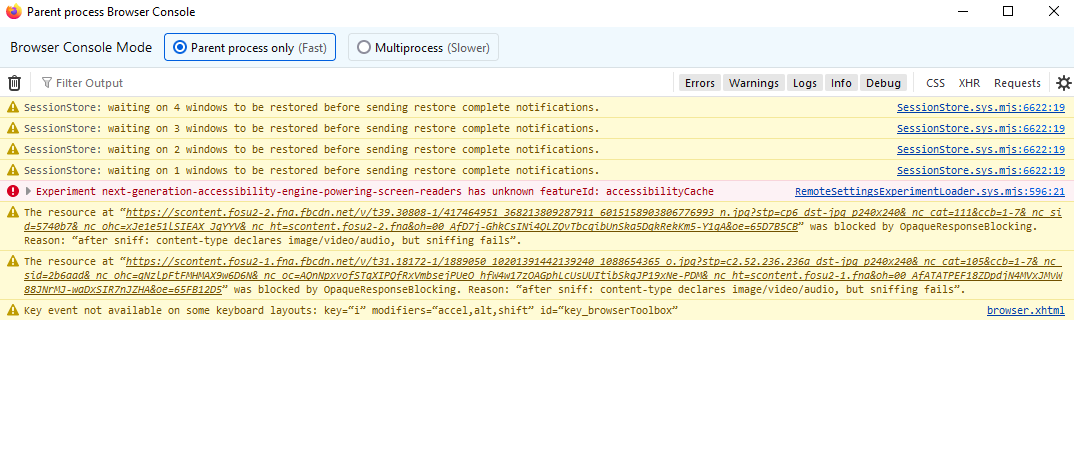Close the Browser Console window
1074x456 pixels.
click(1053, 12)
